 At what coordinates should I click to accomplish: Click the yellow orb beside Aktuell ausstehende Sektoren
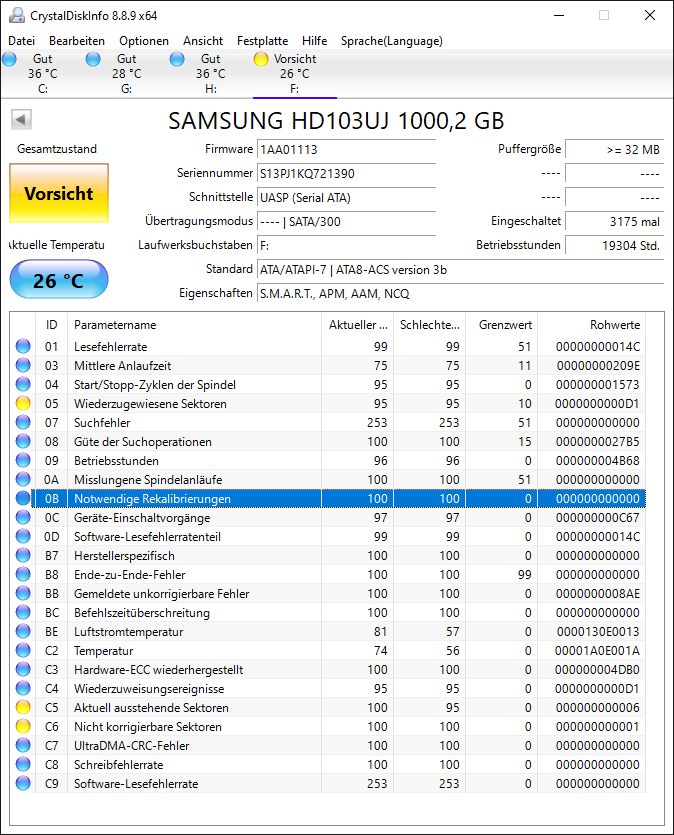(x=23, y=707)
